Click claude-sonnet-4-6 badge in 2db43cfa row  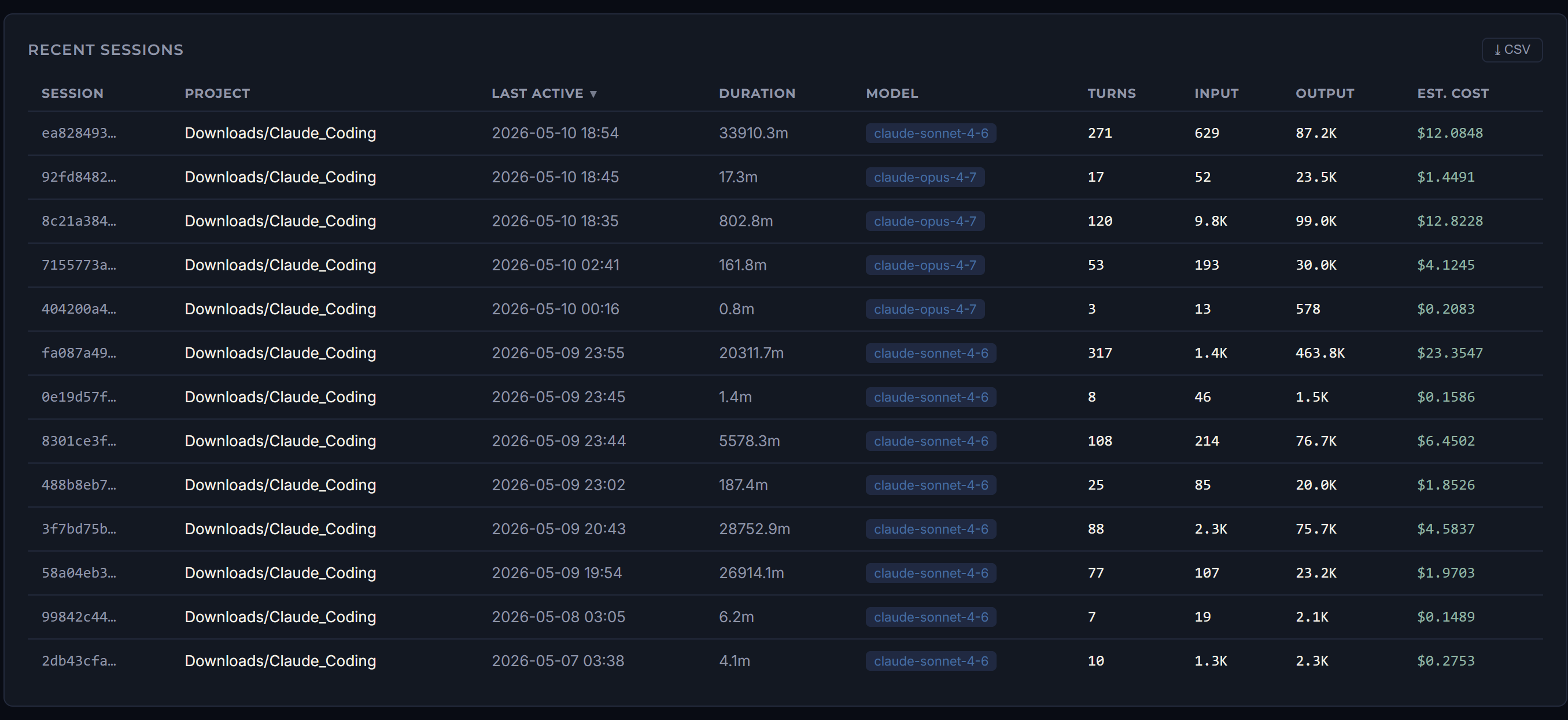(x=931, y=660)
